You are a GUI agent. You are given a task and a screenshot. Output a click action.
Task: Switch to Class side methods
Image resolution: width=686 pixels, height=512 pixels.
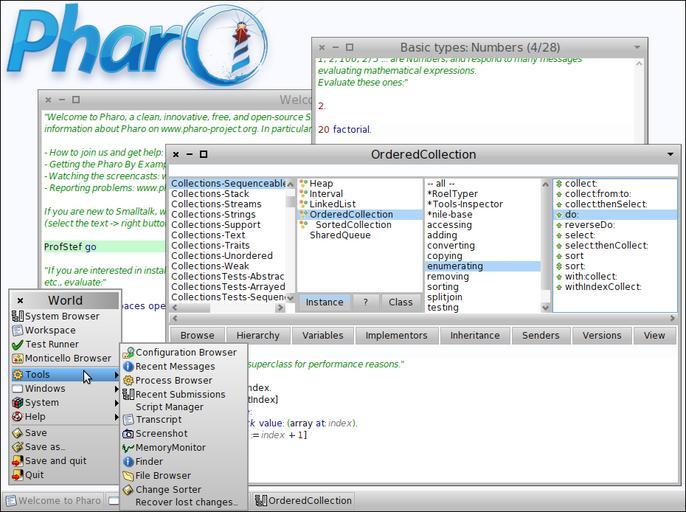tap(400, 302)
